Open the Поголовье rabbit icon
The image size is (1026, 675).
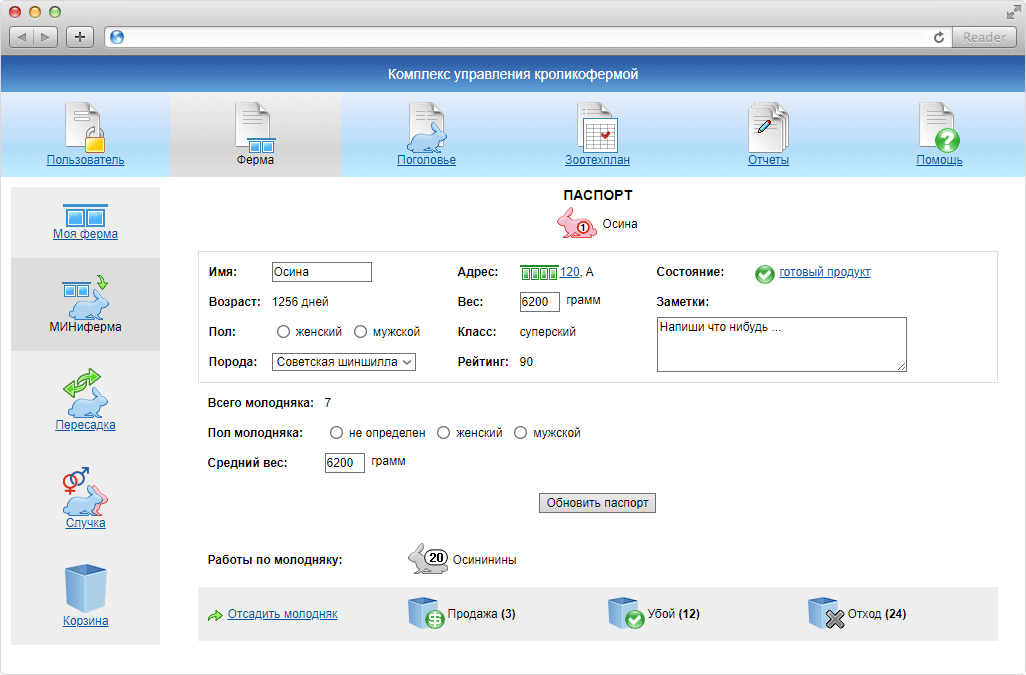click(x=427, y=127)
